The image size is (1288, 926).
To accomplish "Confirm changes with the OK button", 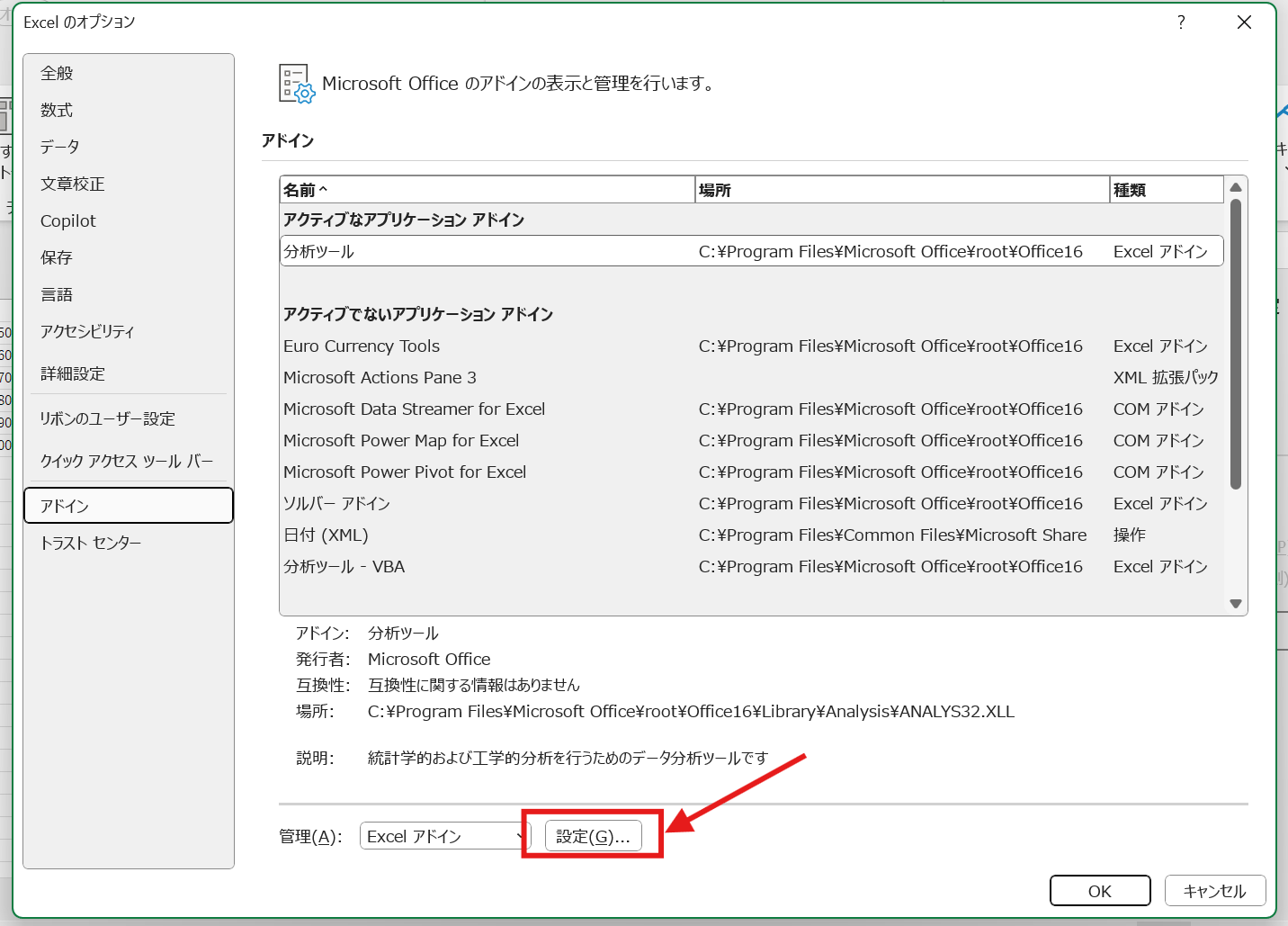I will 1099,890.
